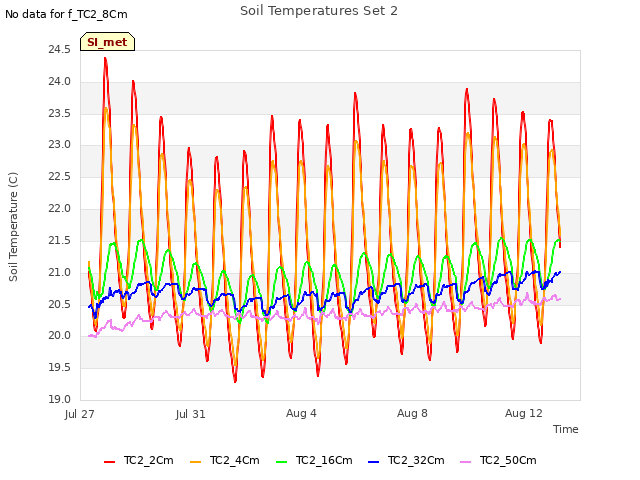Screen dimensions: 640x480
Task: Click the Jul 27 x-axis tick label
Action: coord(80,414)
